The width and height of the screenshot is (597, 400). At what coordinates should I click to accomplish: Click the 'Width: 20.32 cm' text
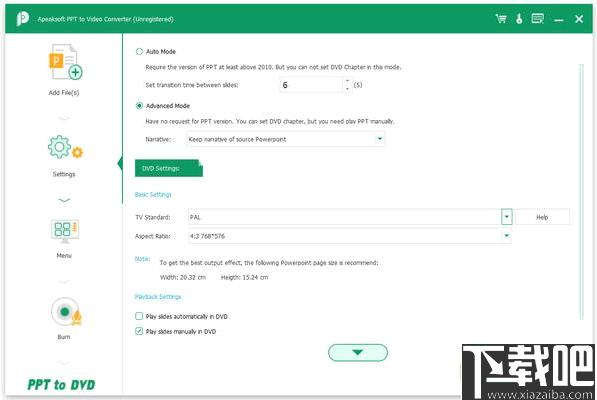[x=183, y=277]
